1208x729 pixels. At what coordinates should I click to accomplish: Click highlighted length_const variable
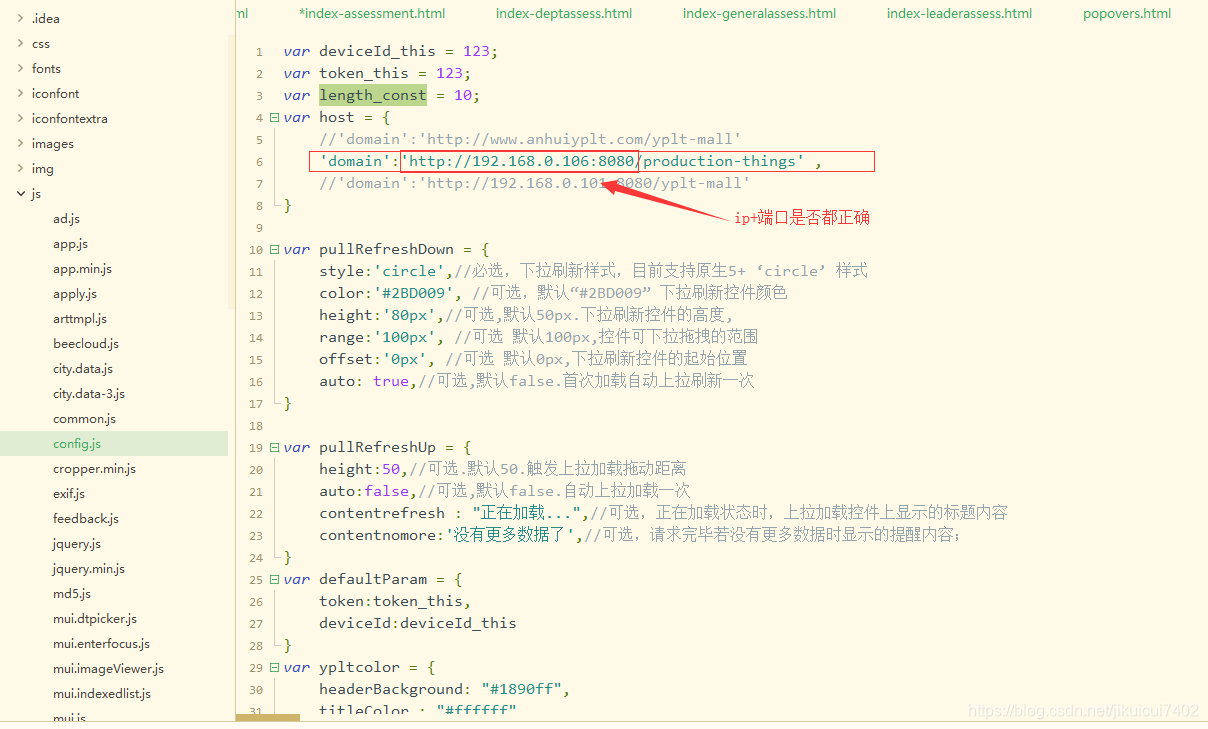click(x=373, y=96)
